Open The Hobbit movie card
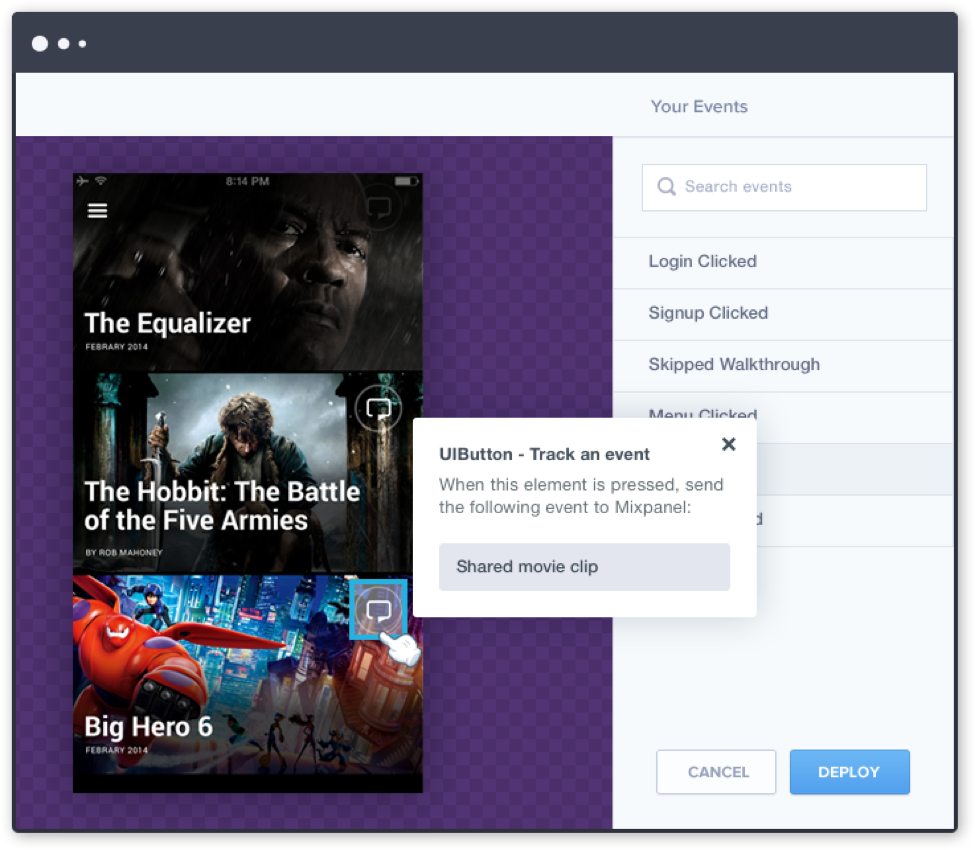The height and width of the screenshot is (850, 975). tap(247, 473)
